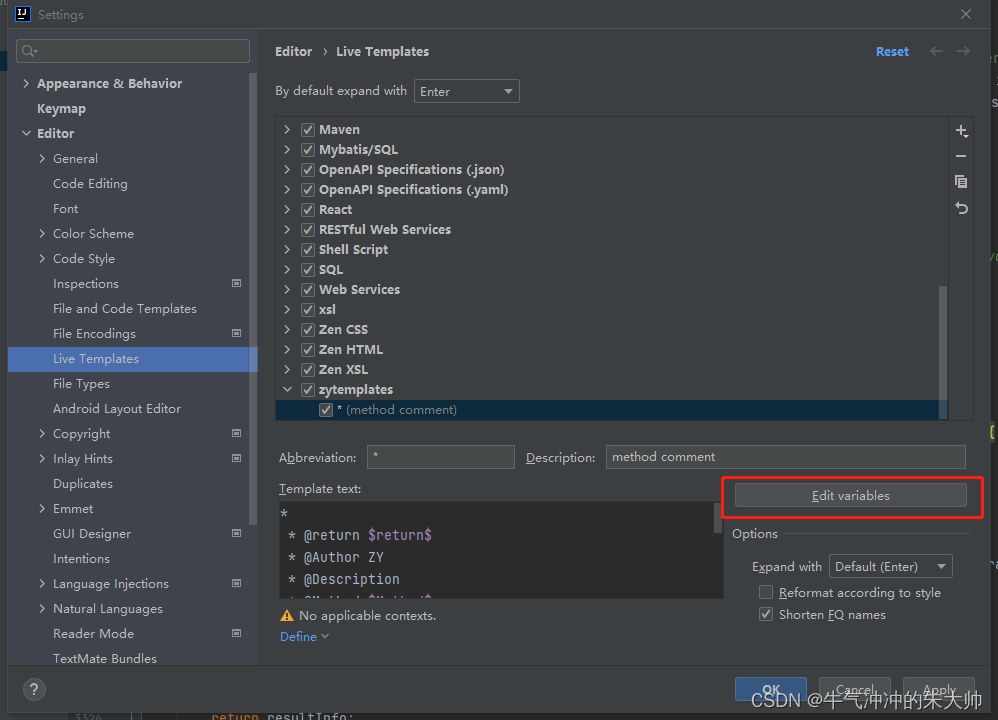
Task: Open Android Layout Editor settings
Action: point(117,409)
